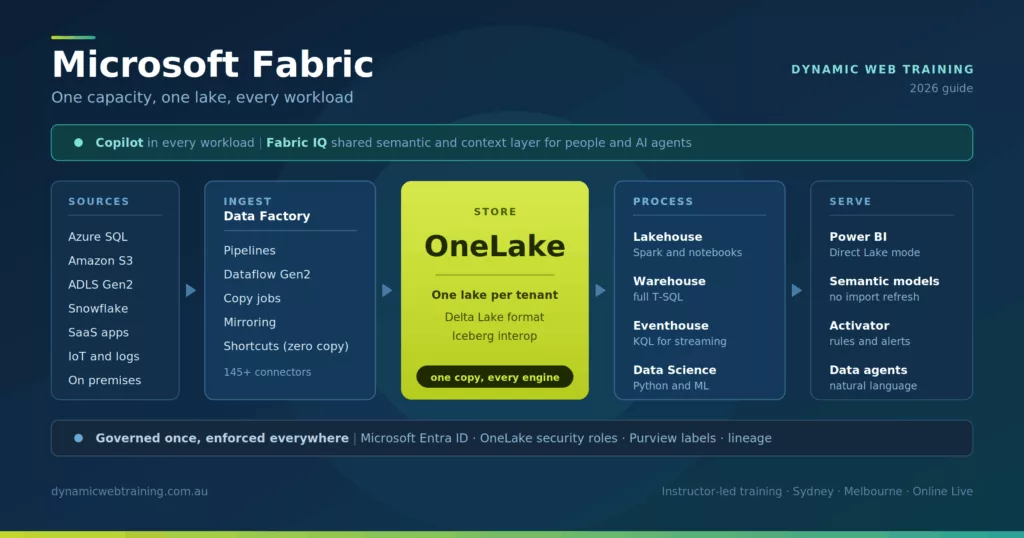Click "Lakehouse" in the Process card

[667, 237]
